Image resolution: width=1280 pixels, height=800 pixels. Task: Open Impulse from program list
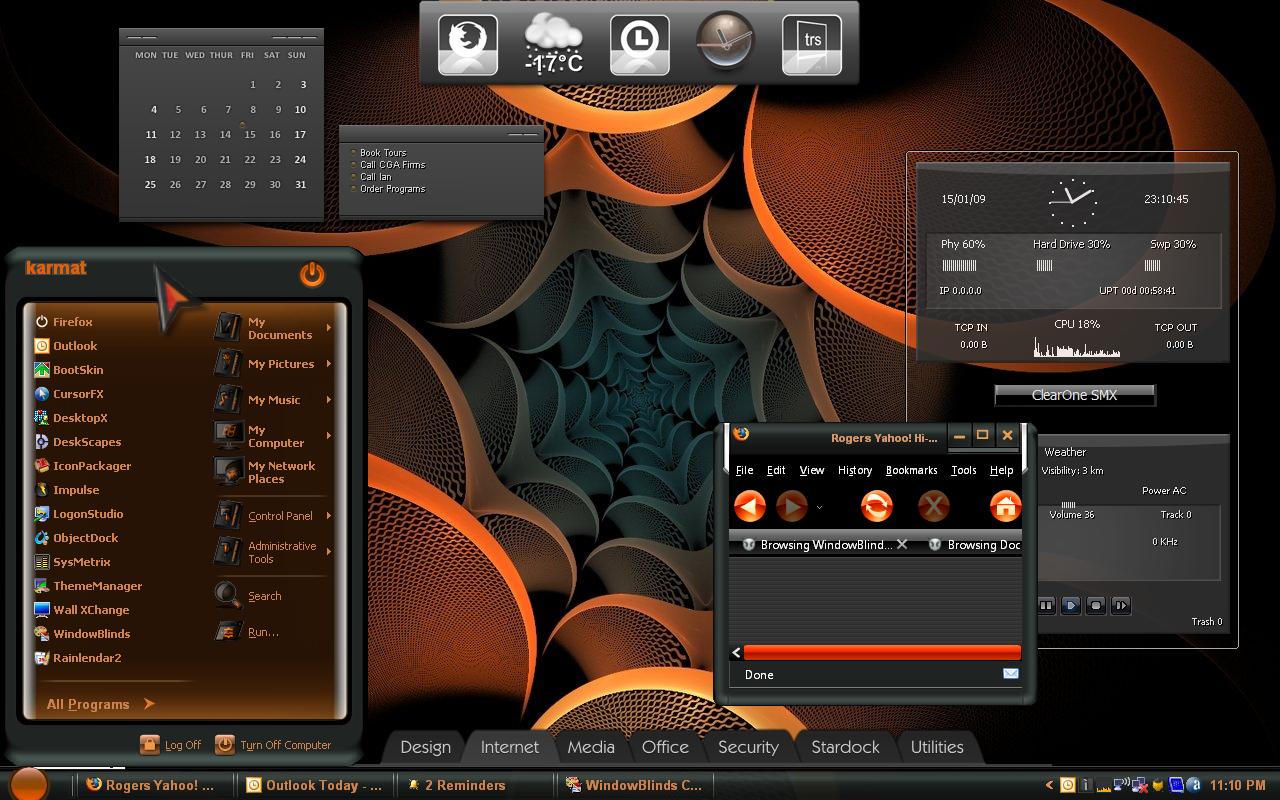point(67,490)
